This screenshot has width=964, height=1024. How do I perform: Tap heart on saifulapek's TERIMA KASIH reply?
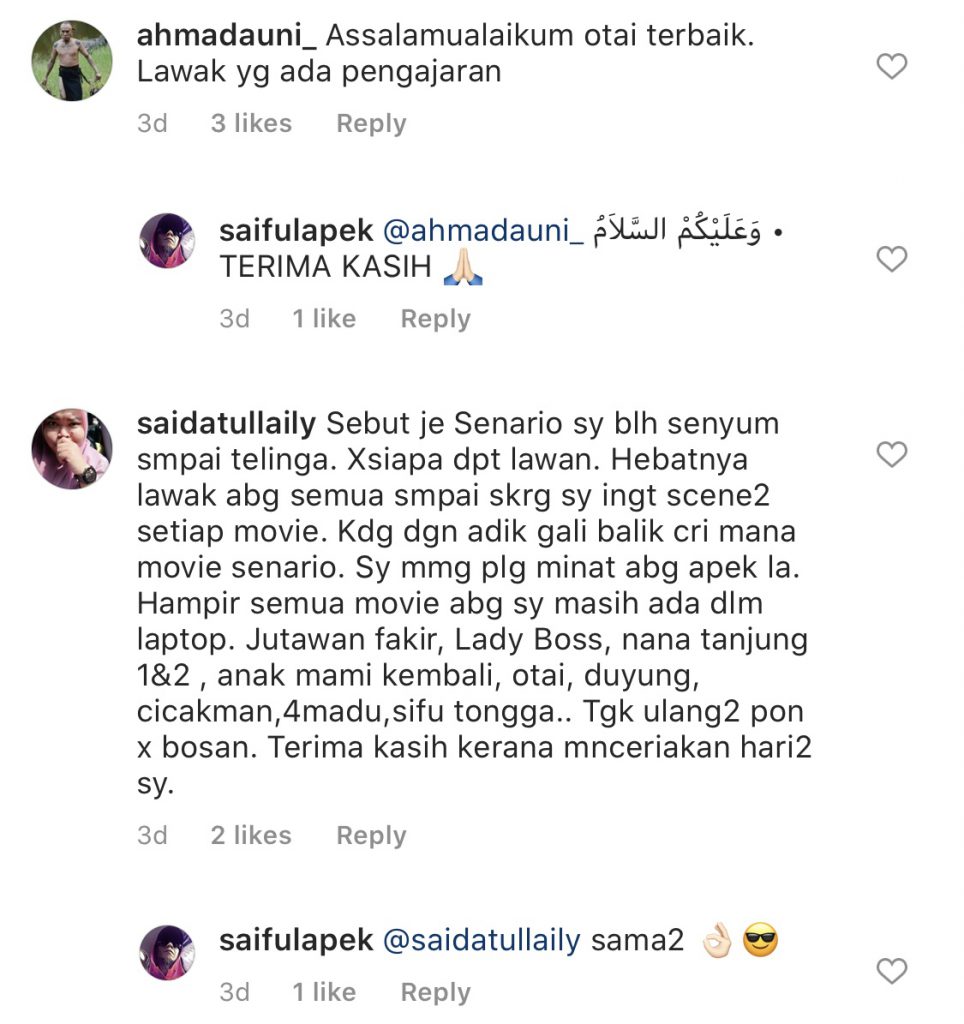tap(892, 259)
